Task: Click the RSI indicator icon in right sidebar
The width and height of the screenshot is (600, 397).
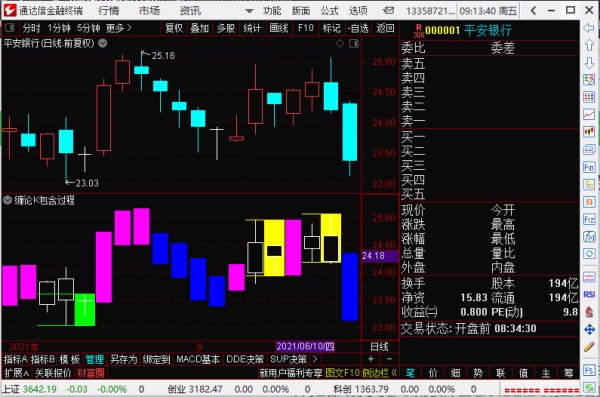Action: 589,294
